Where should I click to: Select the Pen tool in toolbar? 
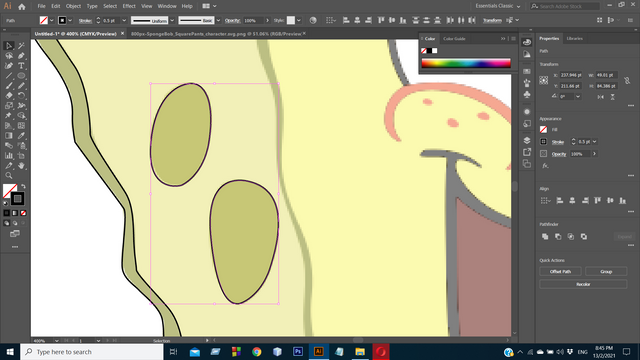21,56
